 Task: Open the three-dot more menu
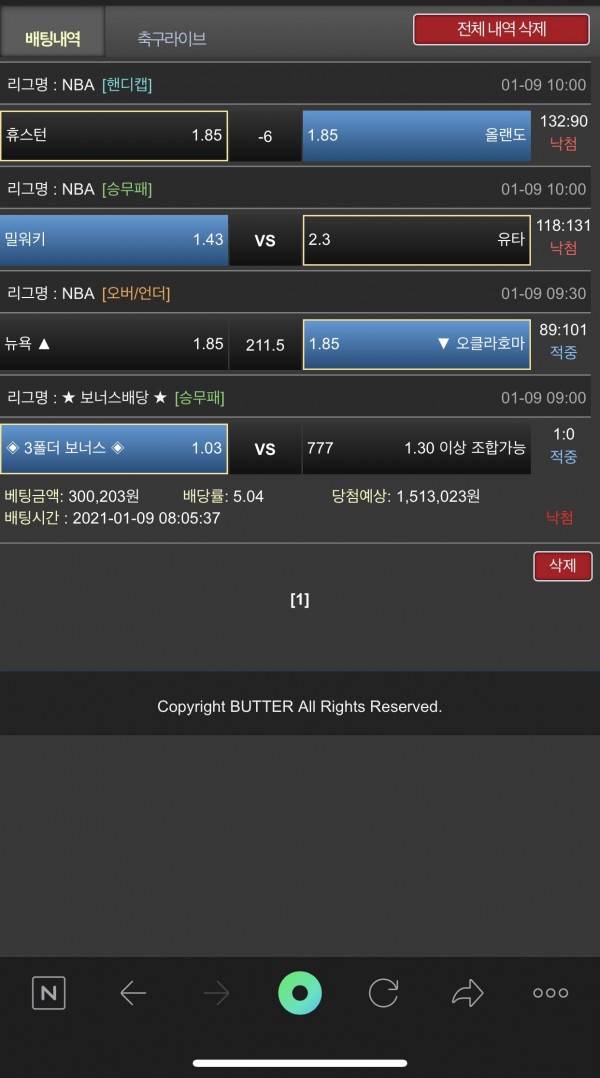point(551,993)
